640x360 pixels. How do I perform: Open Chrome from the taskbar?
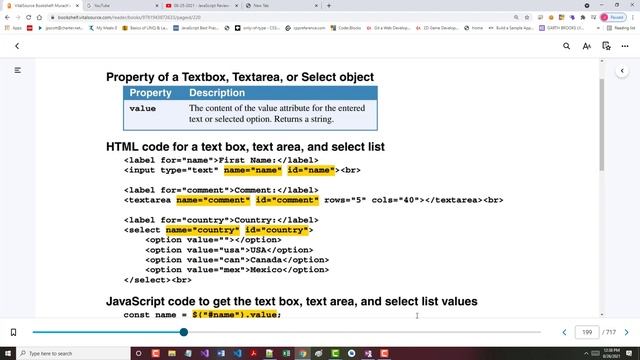(x=302, y=353)
